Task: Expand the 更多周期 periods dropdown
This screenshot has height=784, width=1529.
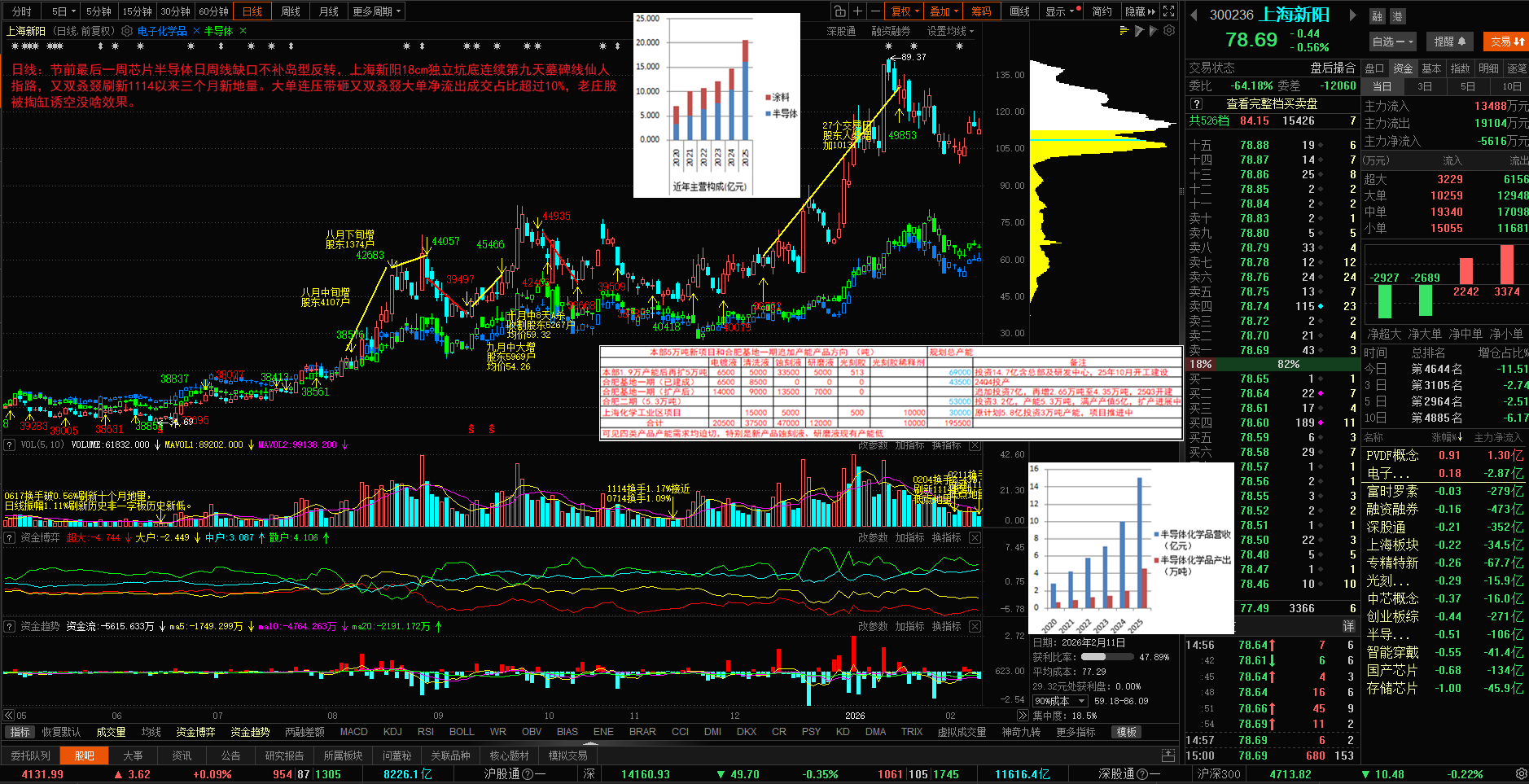Action: coord(376,11)
